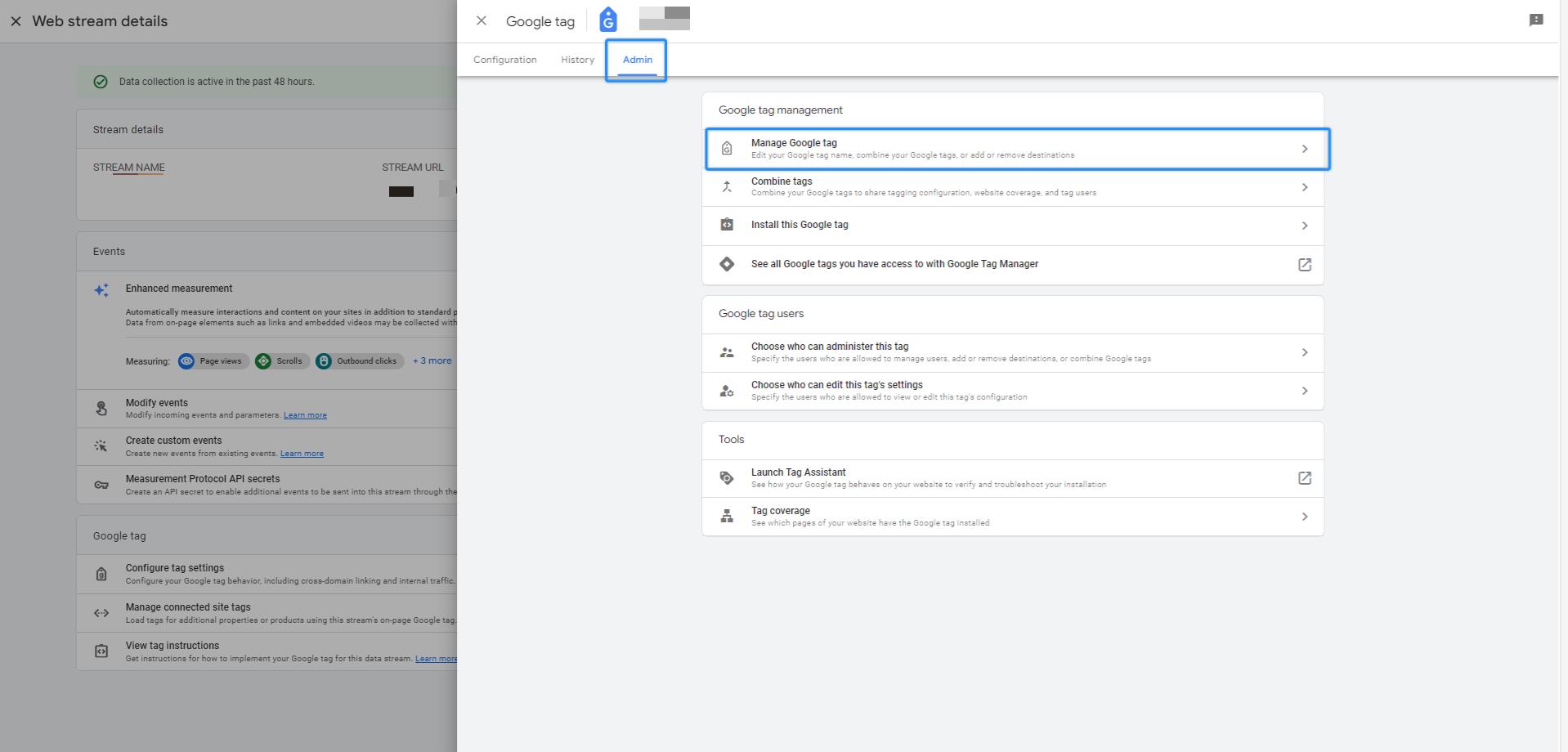Click the data collection active checkmark icon
This screenshot has width=1568, height=752.
[101, 82]
